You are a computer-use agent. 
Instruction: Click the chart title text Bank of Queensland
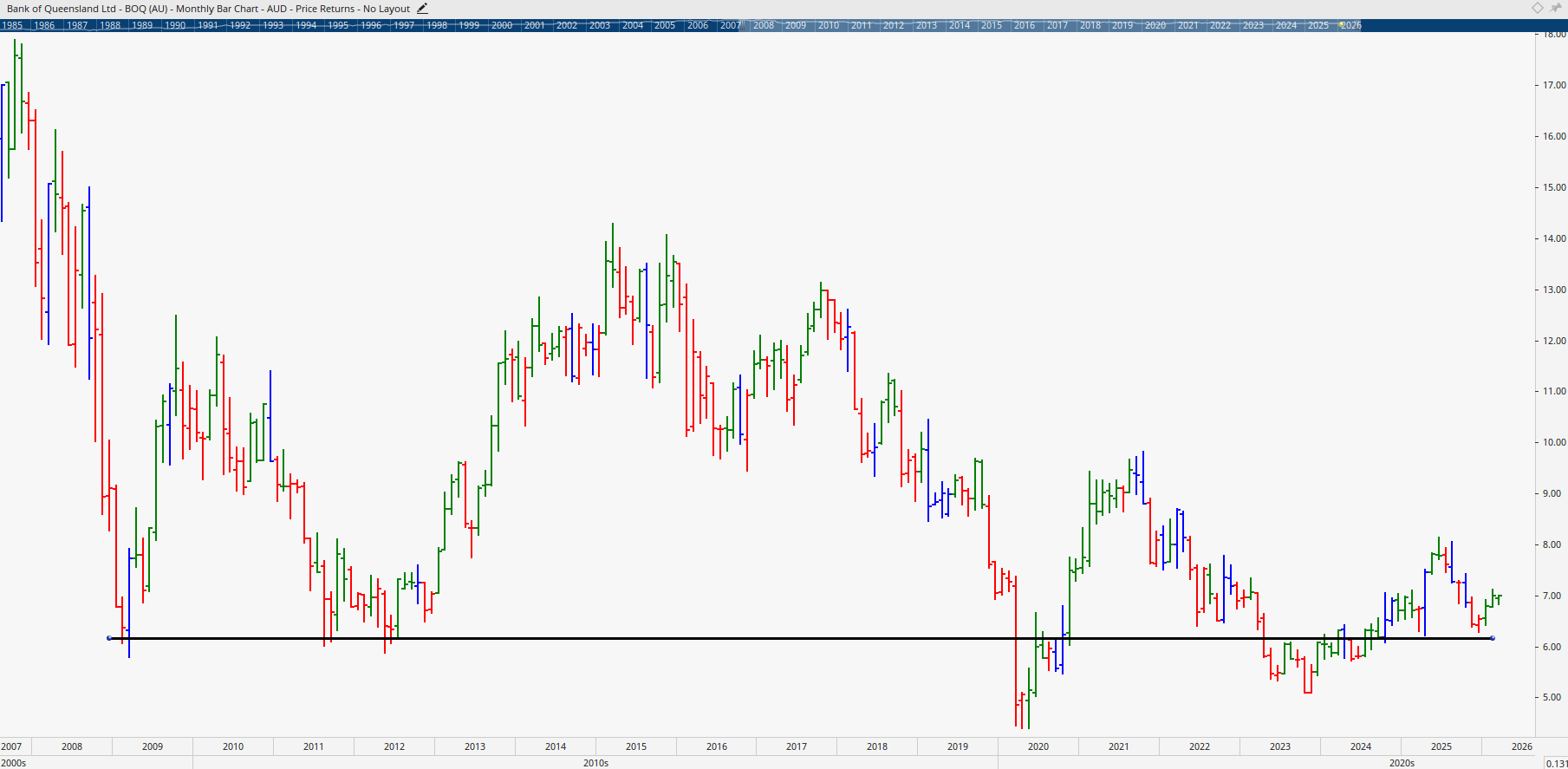coord(61,9)
